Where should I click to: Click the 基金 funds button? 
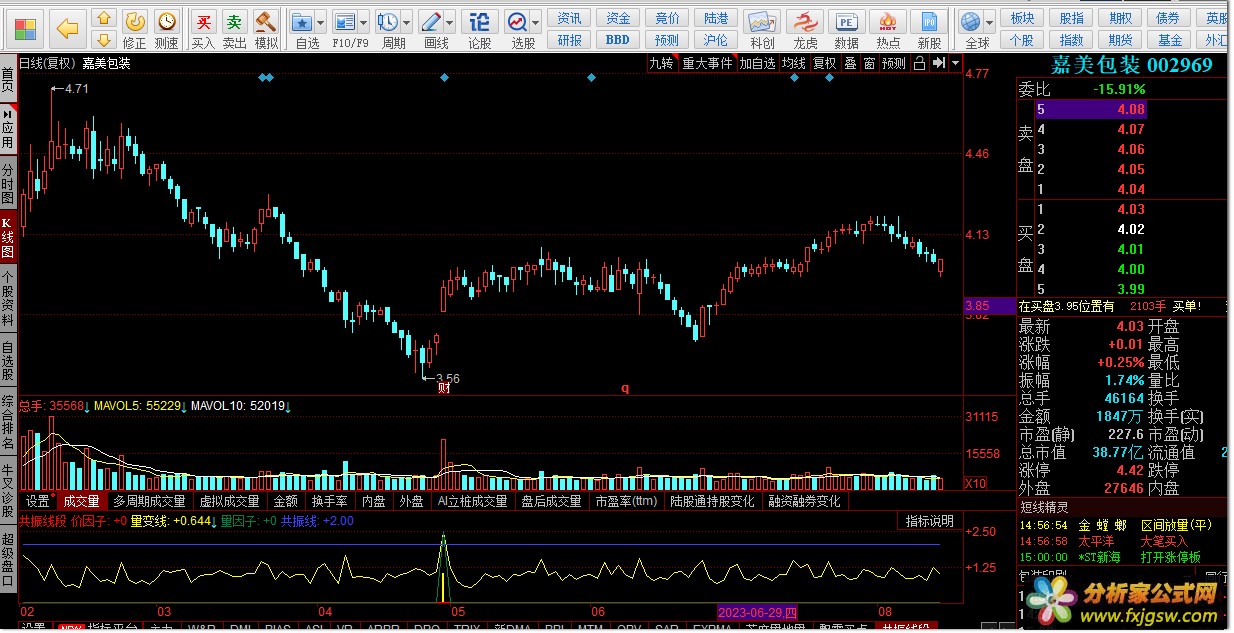tap(1170, 40)
